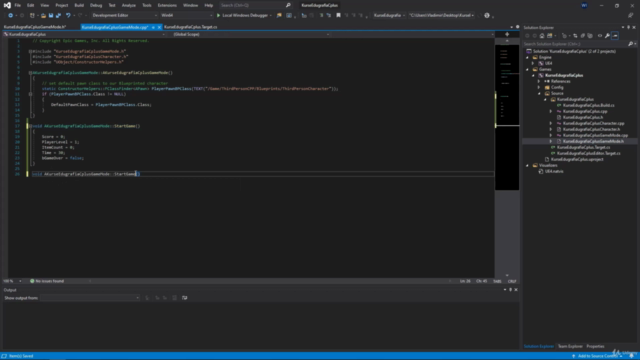Select KurseEdugrafiaCplus.uproject file

point(577,160)
